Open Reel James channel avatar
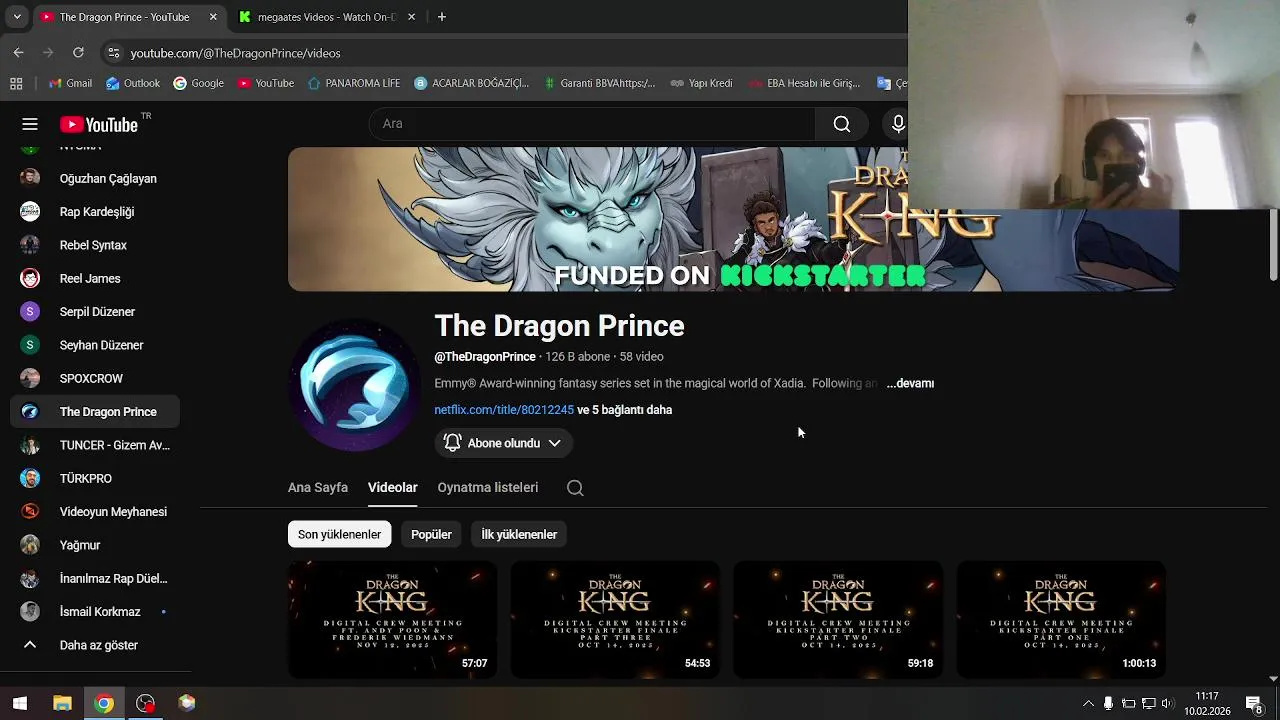This screenshot has width=1280, height=720. pos(30,278)
